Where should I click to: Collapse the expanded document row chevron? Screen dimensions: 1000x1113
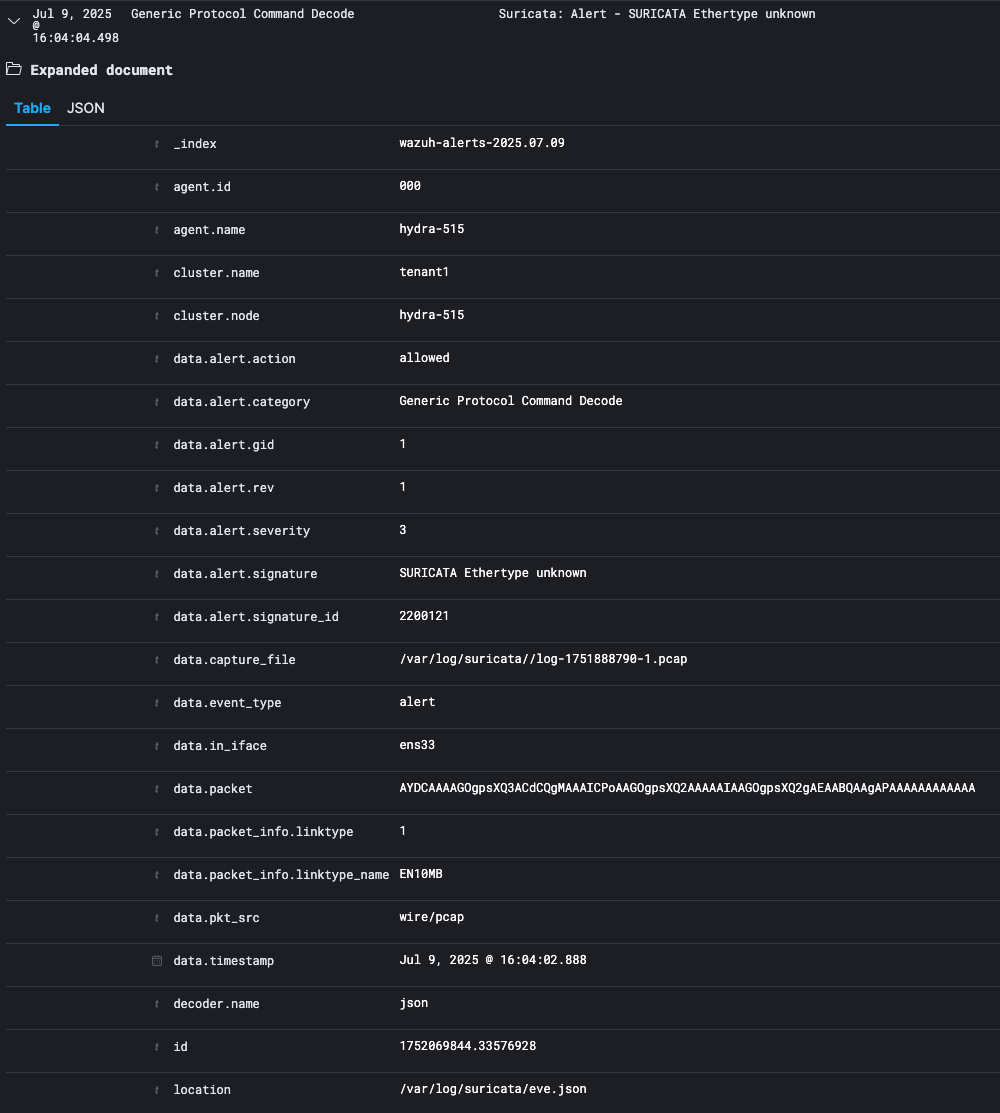pyautogui.click(x=14, y=20)
